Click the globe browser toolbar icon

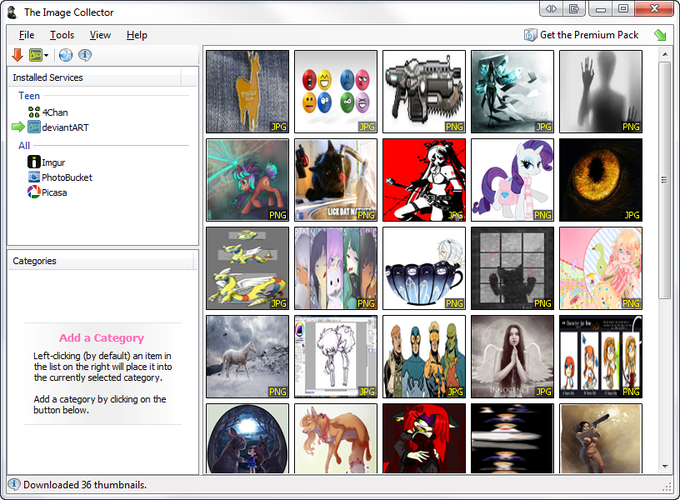[x=65, y=55]
